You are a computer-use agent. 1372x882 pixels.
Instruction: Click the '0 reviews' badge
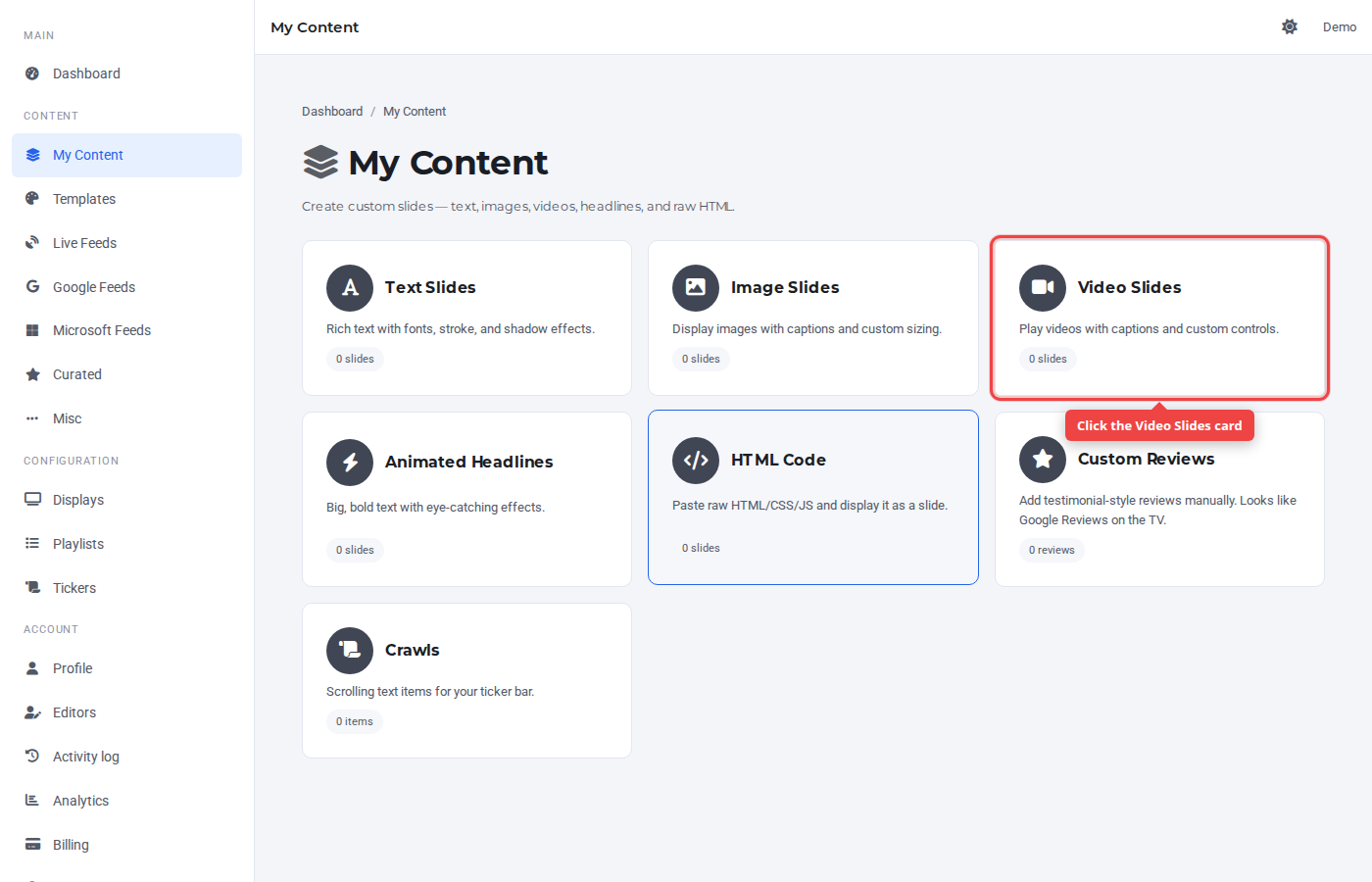pyautogui.click(x=1052, y=550)
